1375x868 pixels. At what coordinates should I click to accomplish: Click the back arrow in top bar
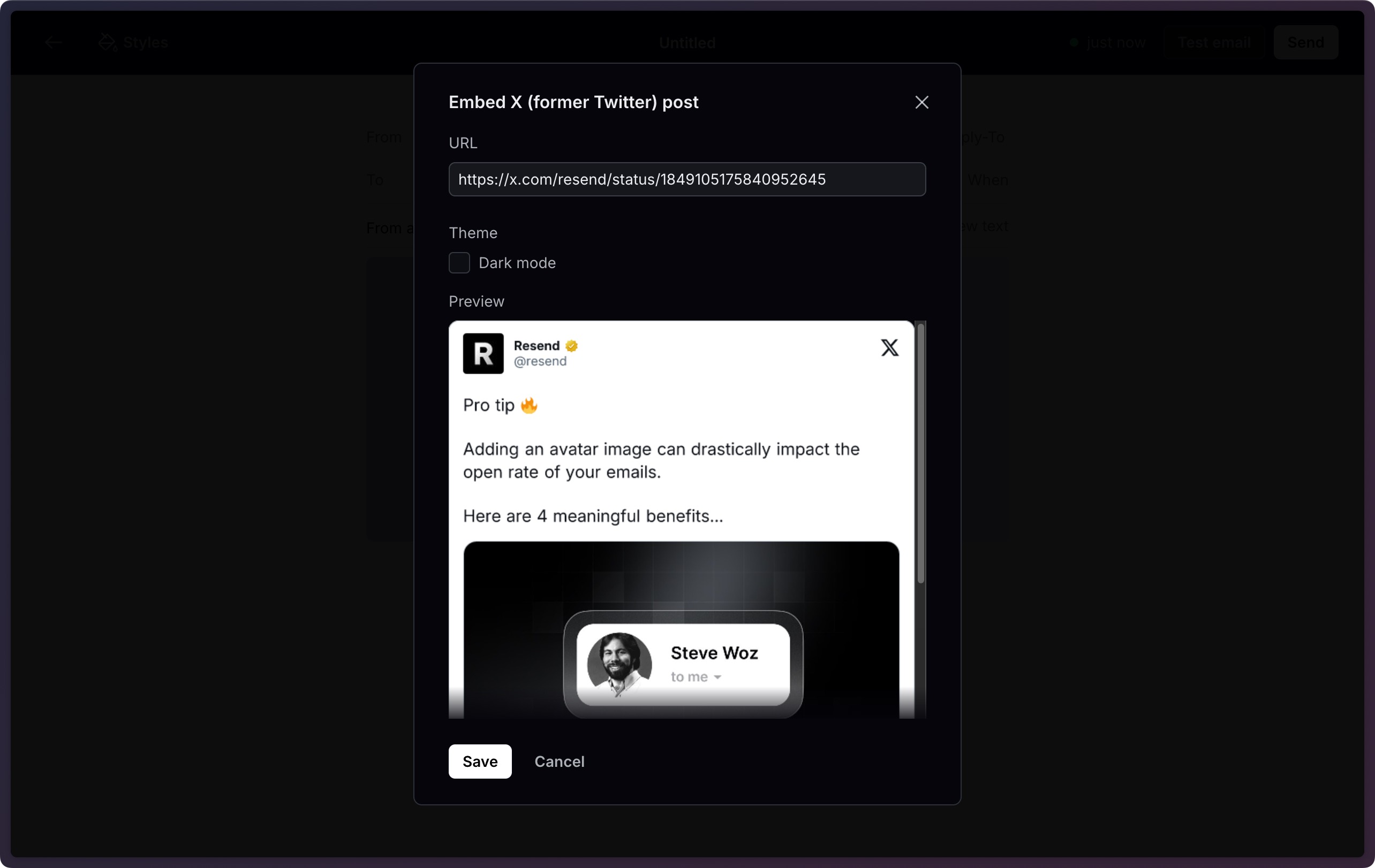point(53,42)
